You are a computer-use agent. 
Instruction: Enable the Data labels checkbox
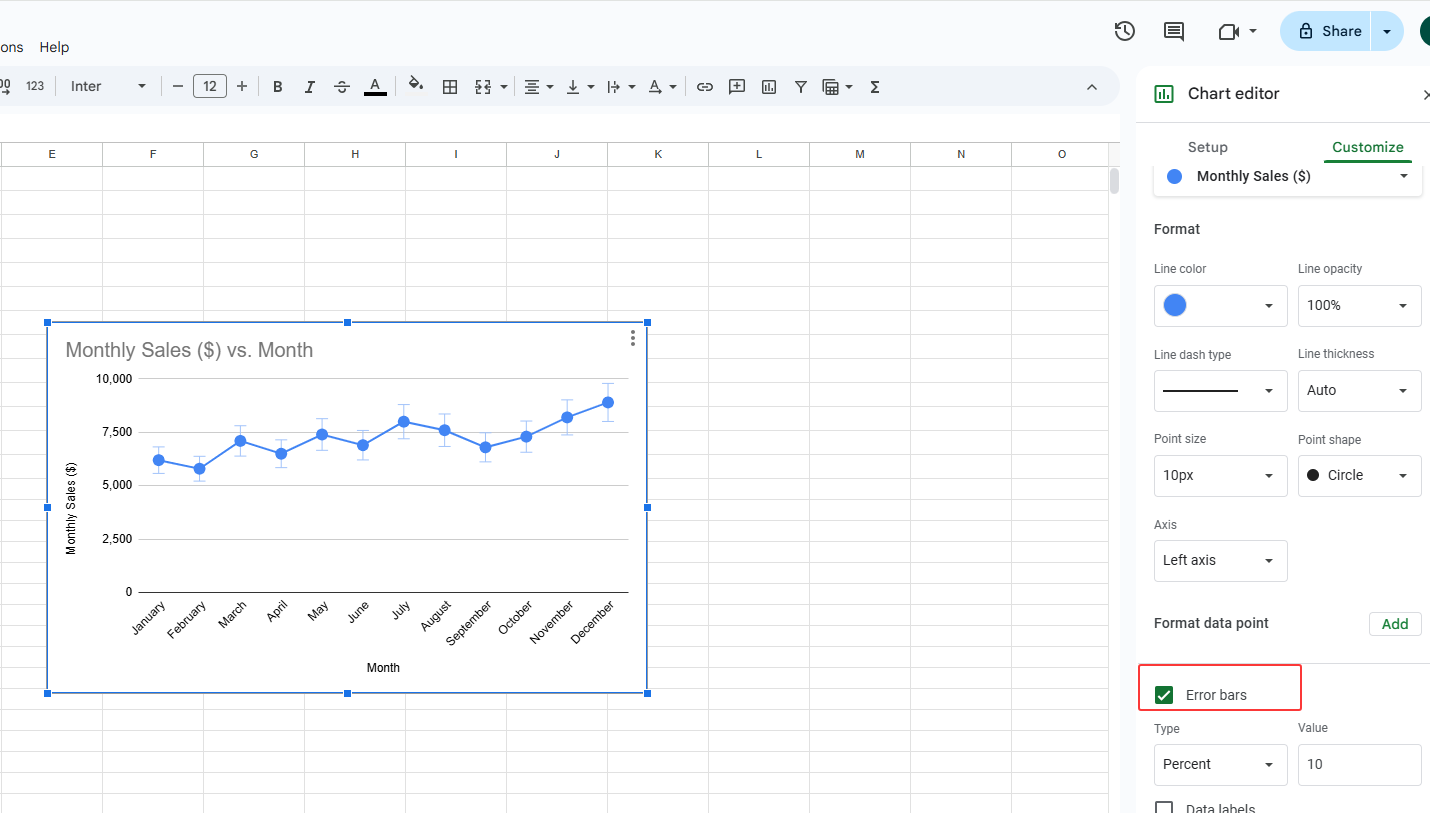tap(1164, 807)
